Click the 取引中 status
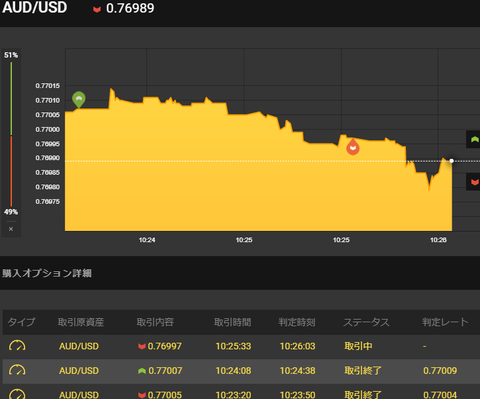Image resolution: width=480 pixels, height=399 pixels. pyautogui.click(x=358, y=346)
